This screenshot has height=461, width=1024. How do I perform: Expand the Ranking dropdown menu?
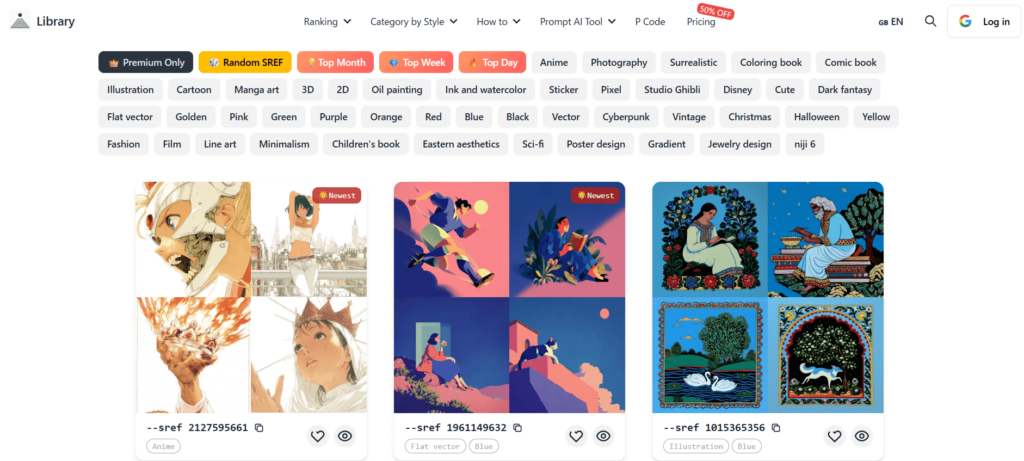point(327,22)
